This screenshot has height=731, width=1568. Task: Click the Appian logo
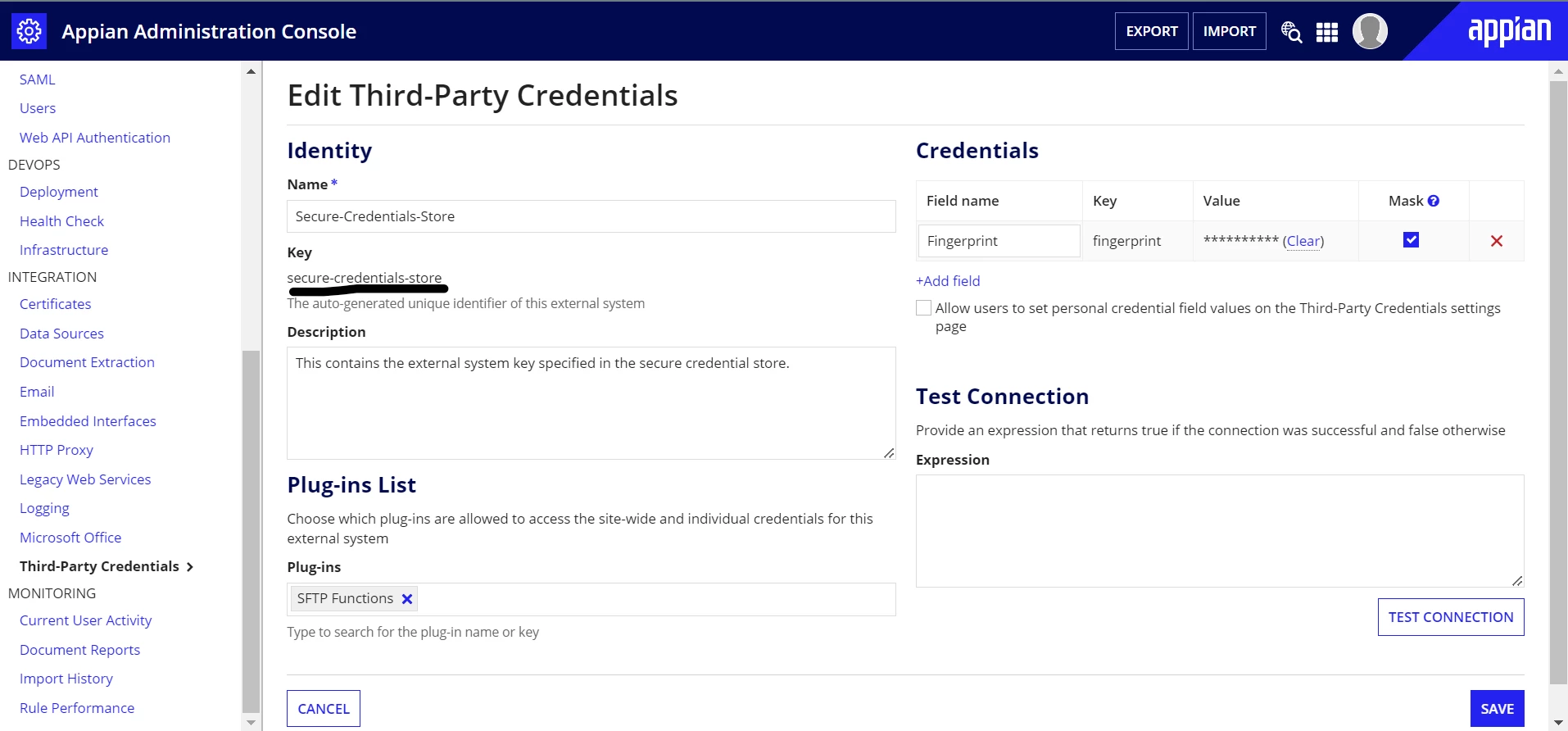tap(1509, 31)
